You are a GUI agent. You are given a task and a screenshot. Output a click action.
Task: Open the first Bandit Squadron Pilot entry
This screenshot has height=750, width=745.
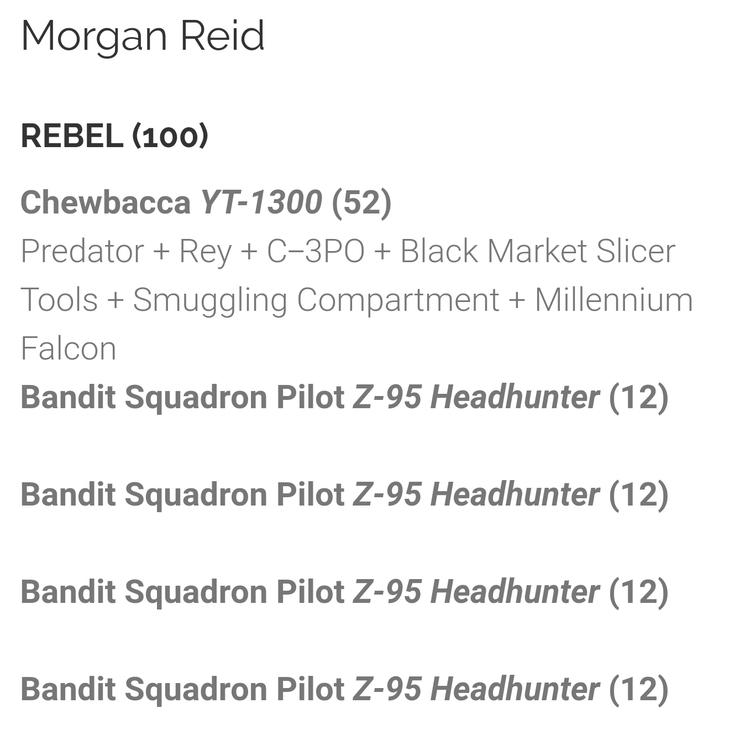coord(182,397)
